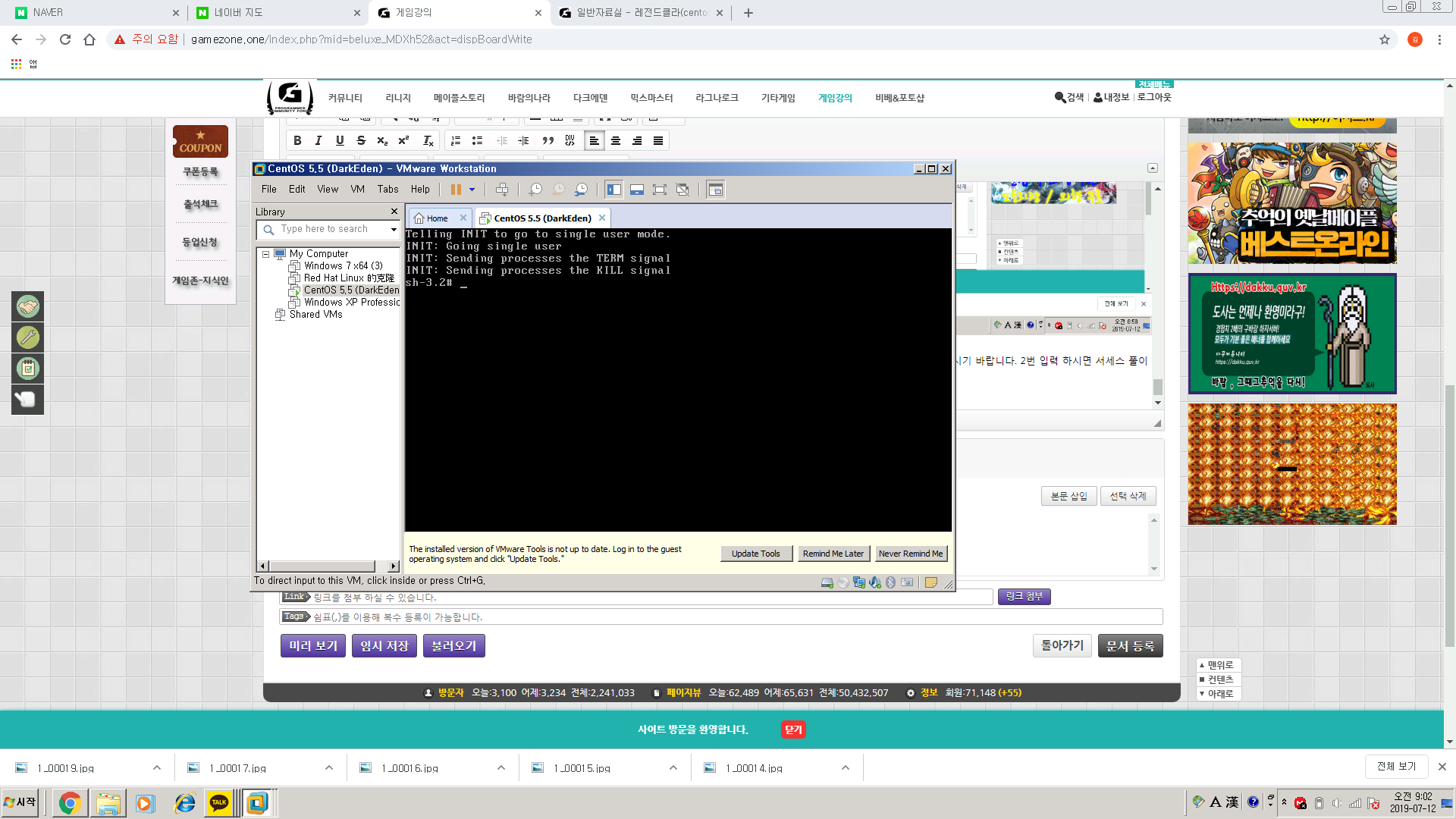
Task: Open the VM power options dropdown arrow
Action: (472, 190)
